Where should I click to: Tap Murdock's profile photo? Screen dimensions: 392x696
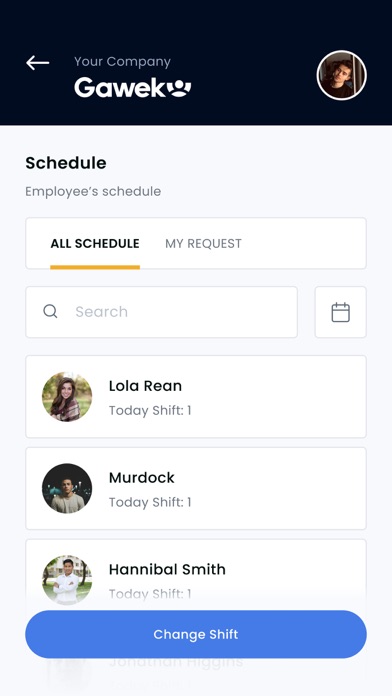(67, 488)
